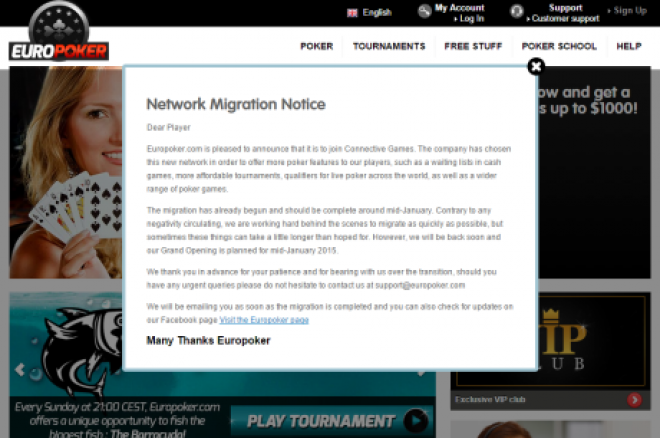The height and width of the screenshot is (438, 660).
Task: Click the play arrow icon on PLAY TOURNAMENT
Action: click(415, 421)
